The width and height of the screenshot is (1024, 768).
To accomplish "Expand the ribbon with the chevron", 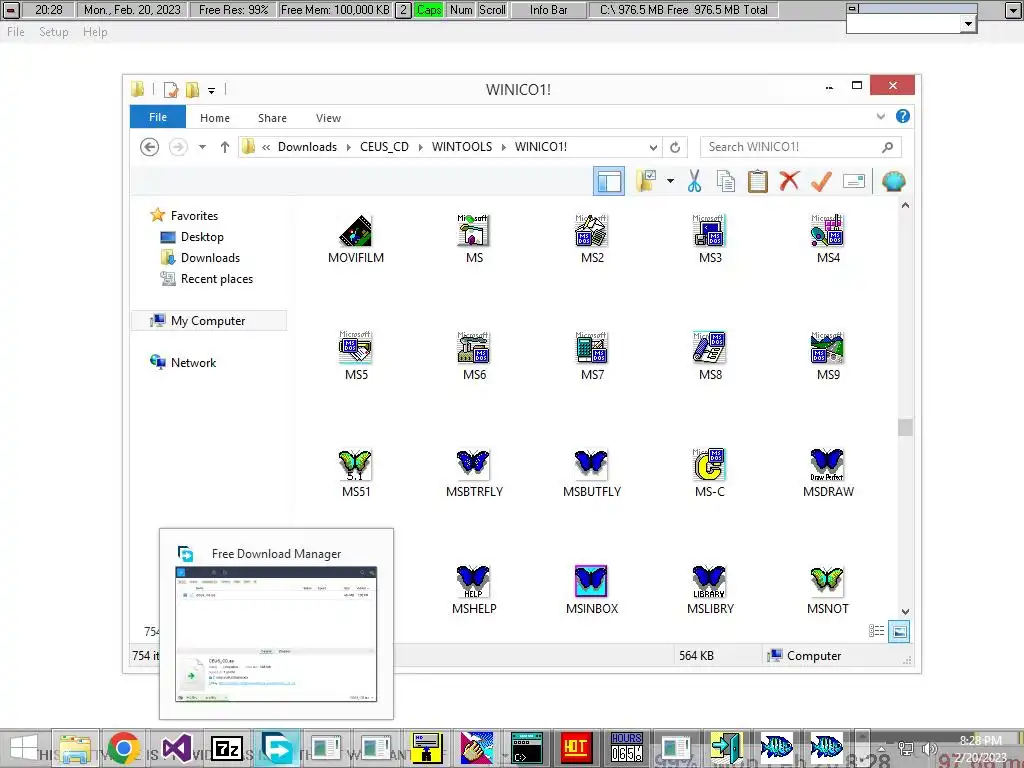I will pos(880,117).
